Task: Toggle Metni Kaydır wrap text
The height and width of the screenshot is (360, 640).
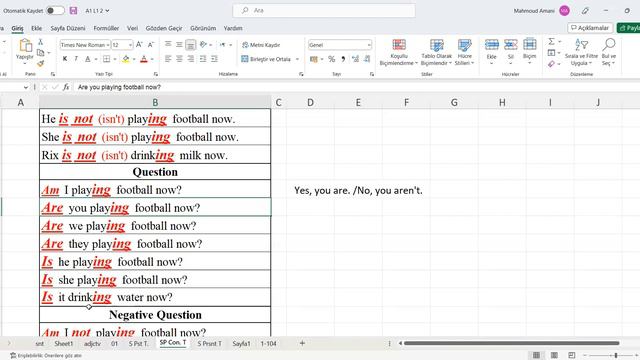Action: 261,45
